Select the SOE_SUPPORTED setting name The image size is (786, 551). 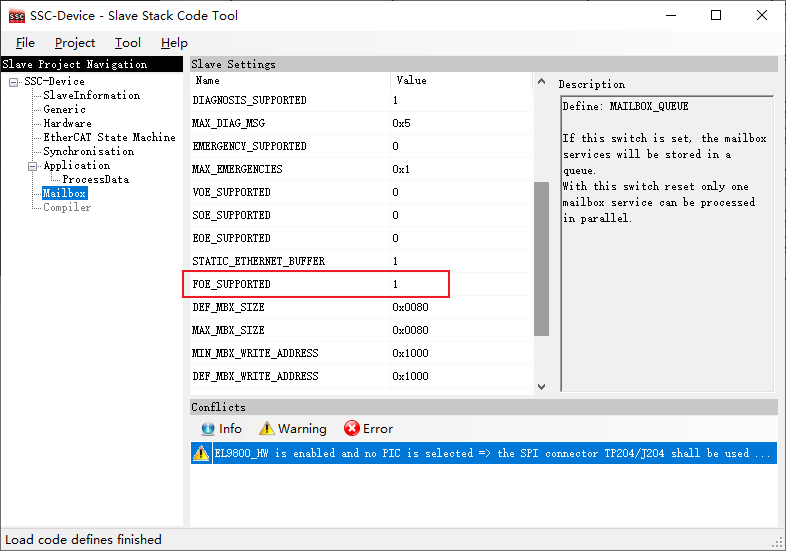(x=231, y=216)
